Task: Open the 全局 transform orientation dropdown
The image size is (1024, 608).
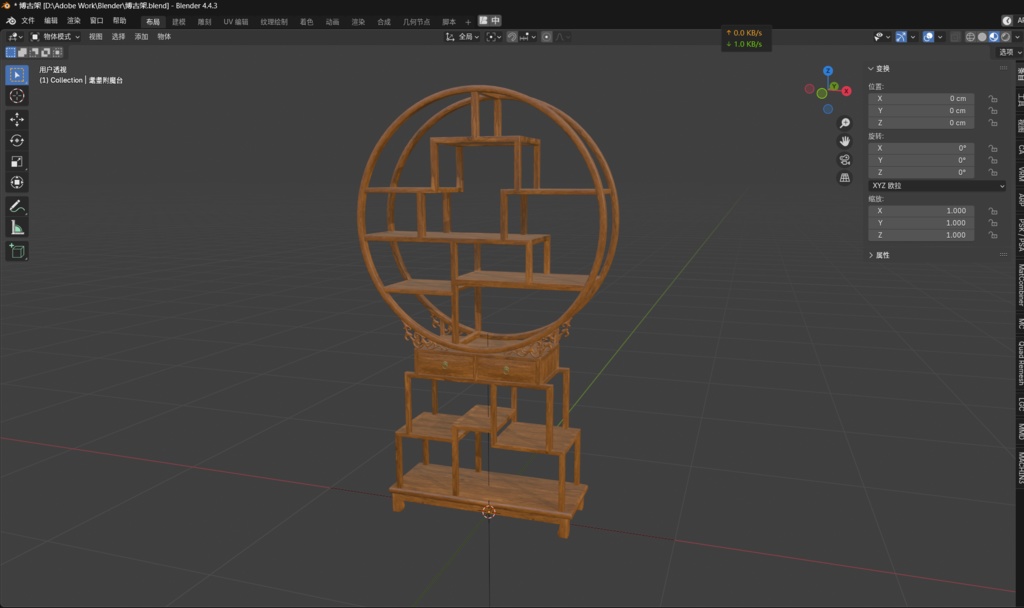Action: pyautogui.click(x=462, y=37)
